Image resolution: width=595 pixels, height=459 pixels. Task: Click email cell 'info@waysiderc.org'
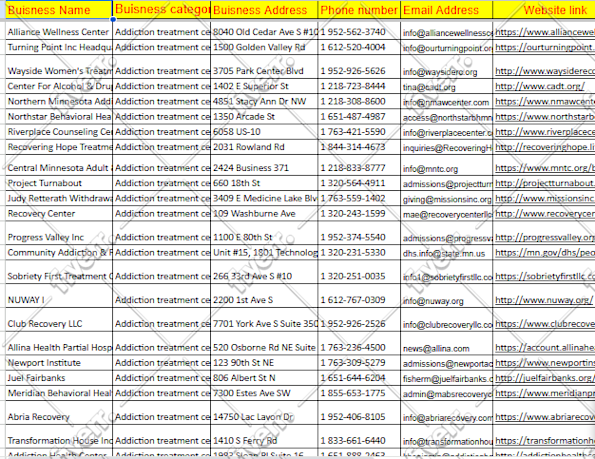[447, 67]
